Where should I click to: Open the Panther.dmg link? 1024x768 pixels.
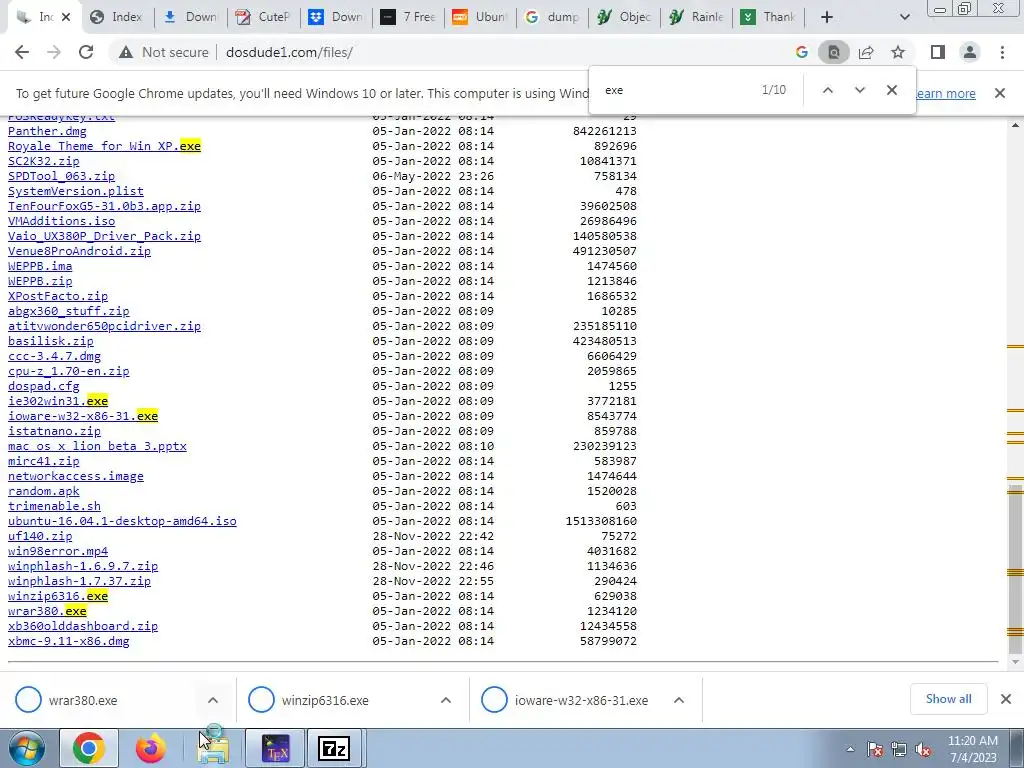tap(47, 131)
